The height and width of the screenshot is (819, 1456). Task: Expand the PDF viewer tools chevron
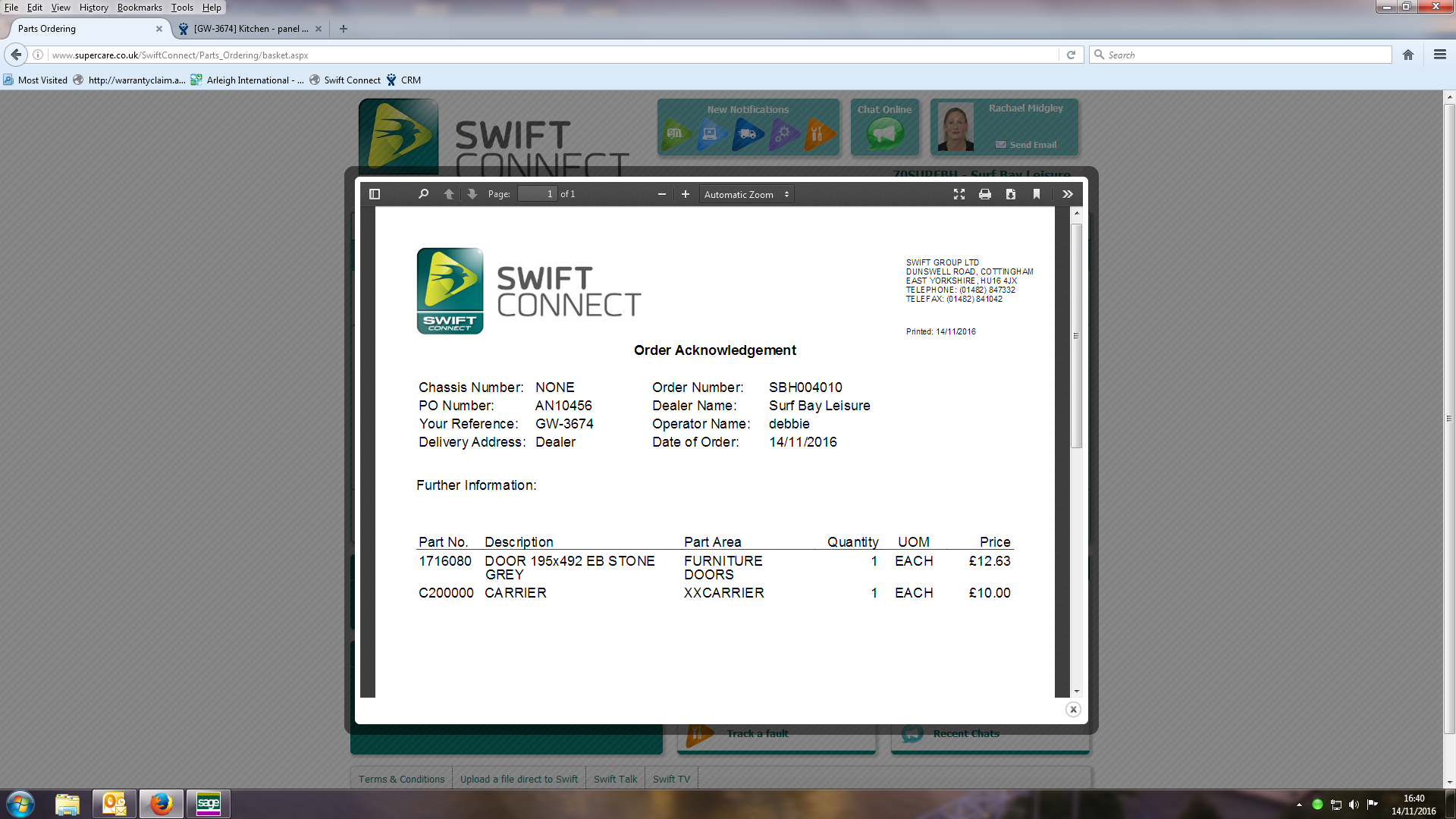tap(1068, 194)
